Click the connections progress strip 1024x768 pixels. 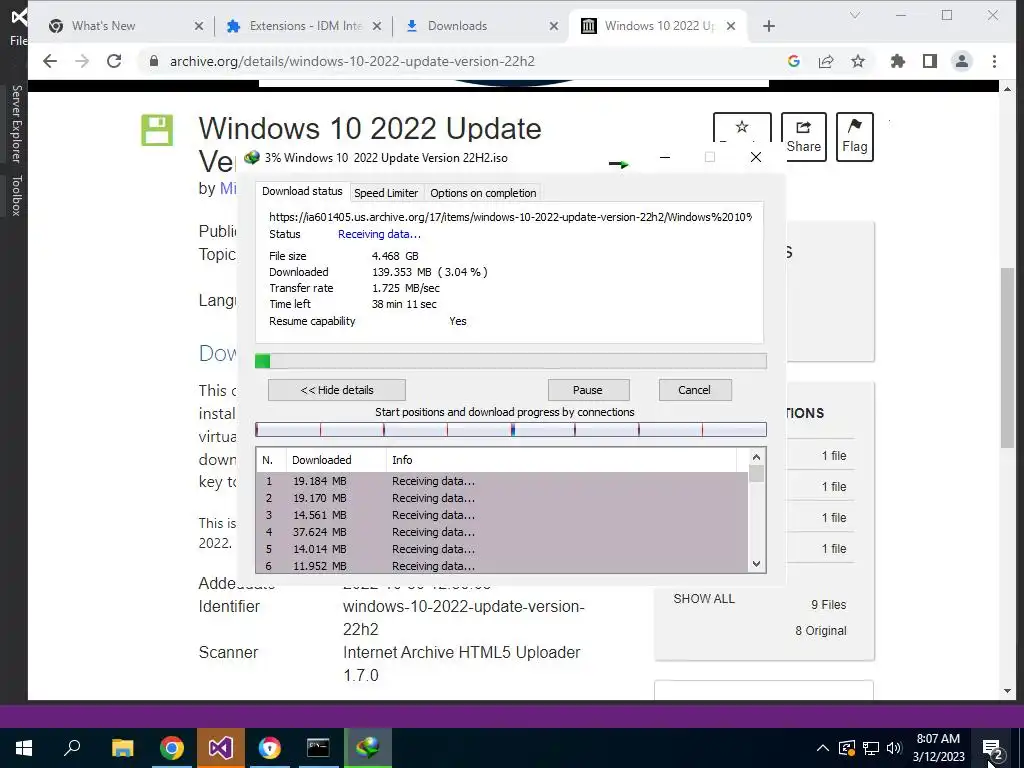[x=511, y=429]
